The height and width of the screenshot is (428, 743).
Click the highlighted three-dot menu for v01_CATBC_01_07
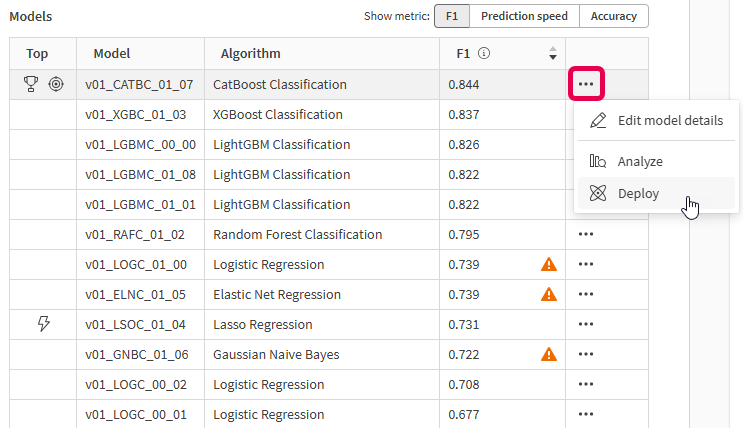[586, 84]
